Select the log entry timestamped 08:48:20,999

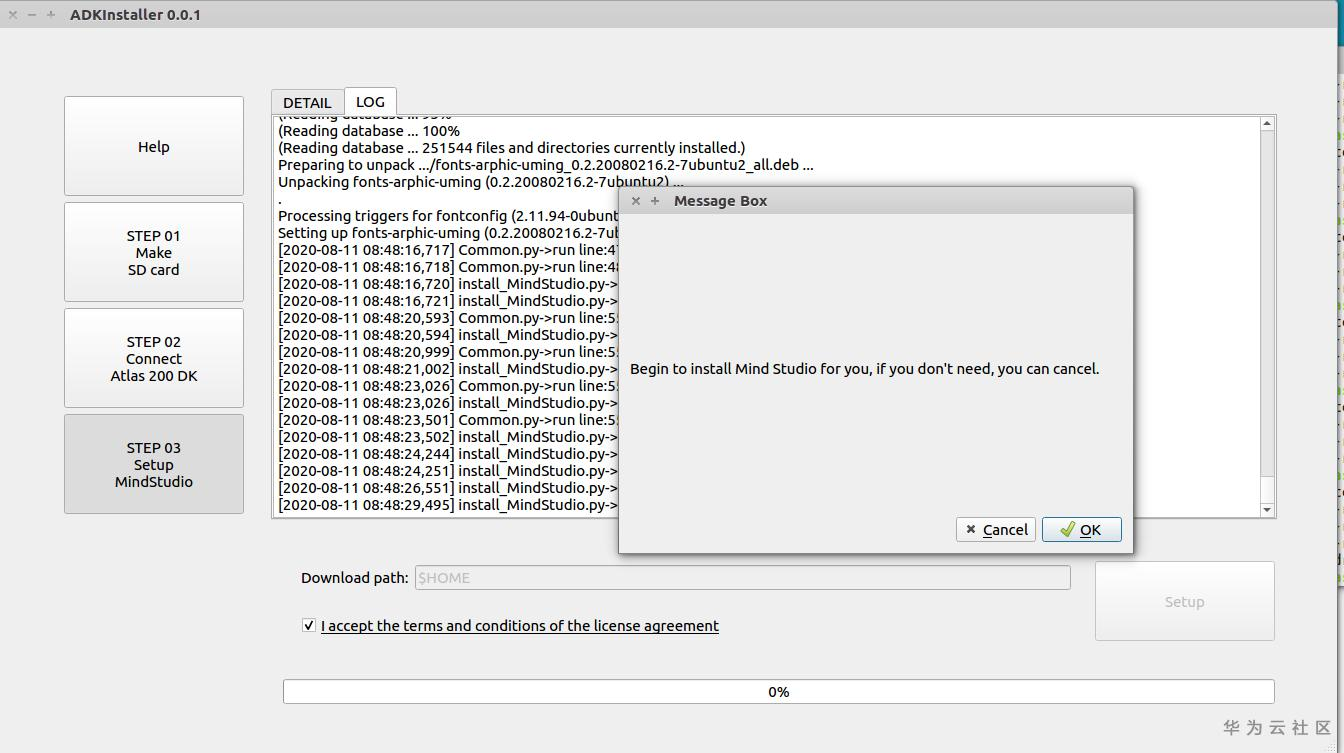click(448, 352)
